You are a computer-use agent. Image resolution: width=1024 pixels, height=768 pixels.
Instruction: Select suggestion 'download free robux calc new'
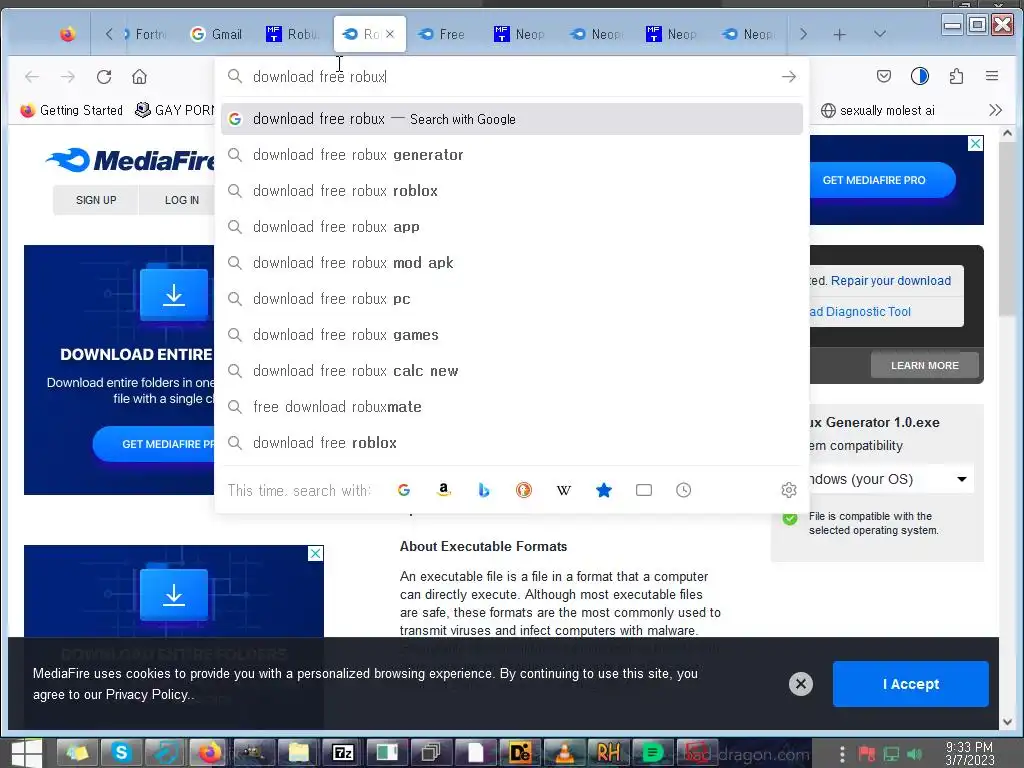[511, 370]
